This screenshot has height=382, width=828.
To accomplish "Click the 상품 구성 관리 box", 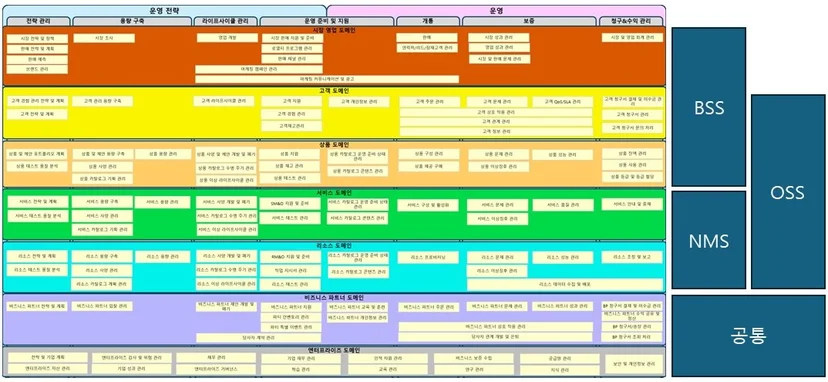I will click(429, 154).
